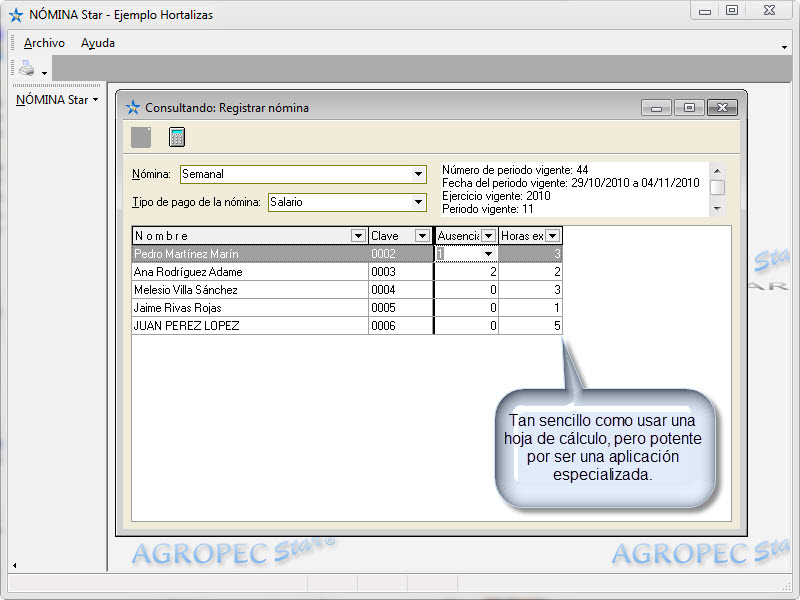800x600 pixels.
Task: Click the Clave cell 0005
Action: [x=401, y=308]
